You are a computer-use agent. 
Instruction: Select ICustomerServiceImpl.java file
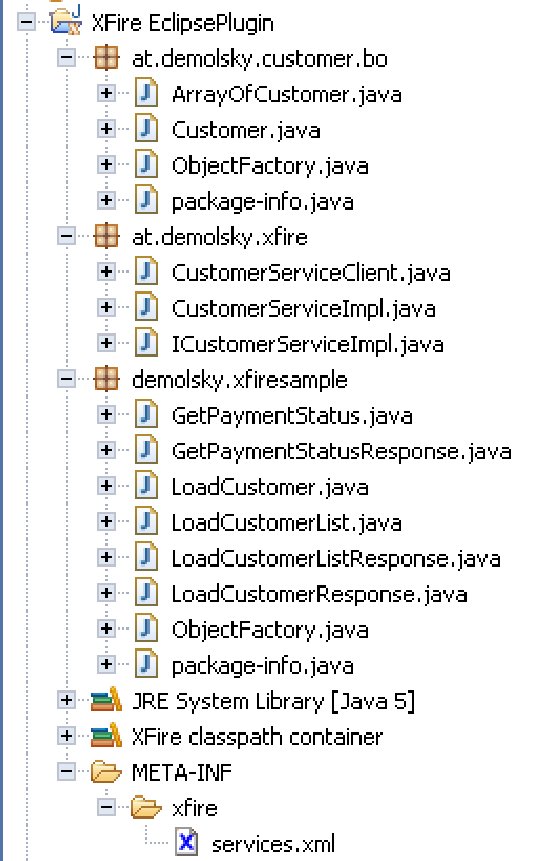point(307,344)
